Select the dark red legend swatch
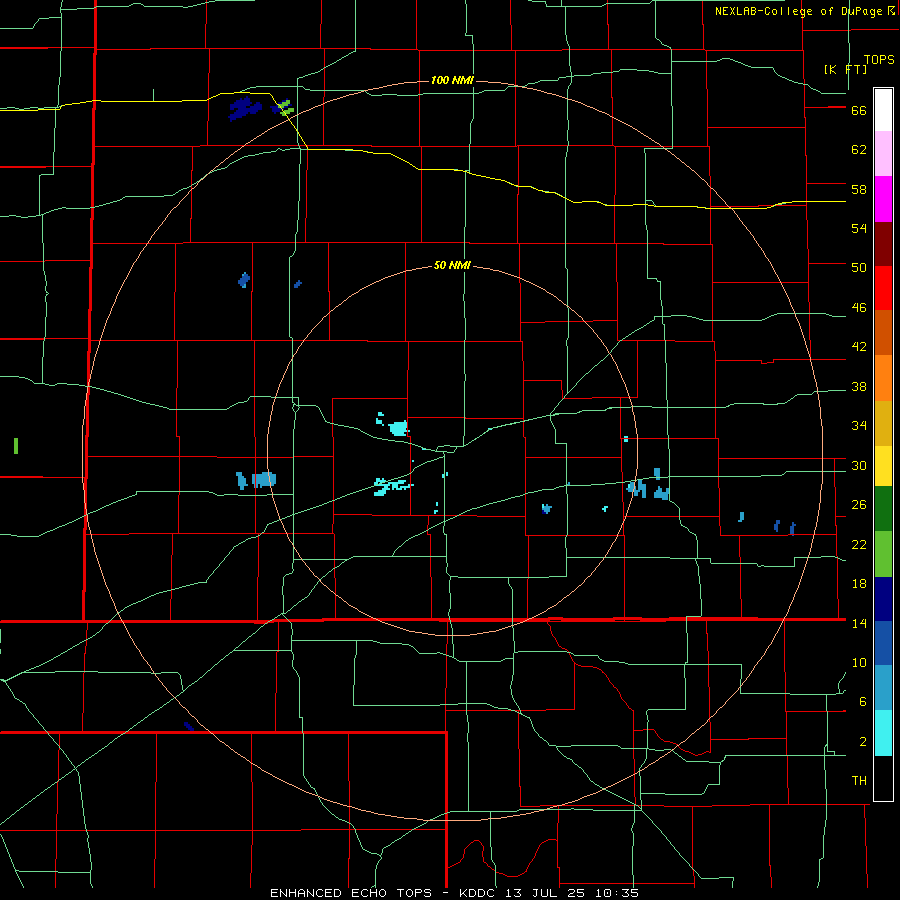This screenshot has height=900, width=900. (x=883, y=245)
